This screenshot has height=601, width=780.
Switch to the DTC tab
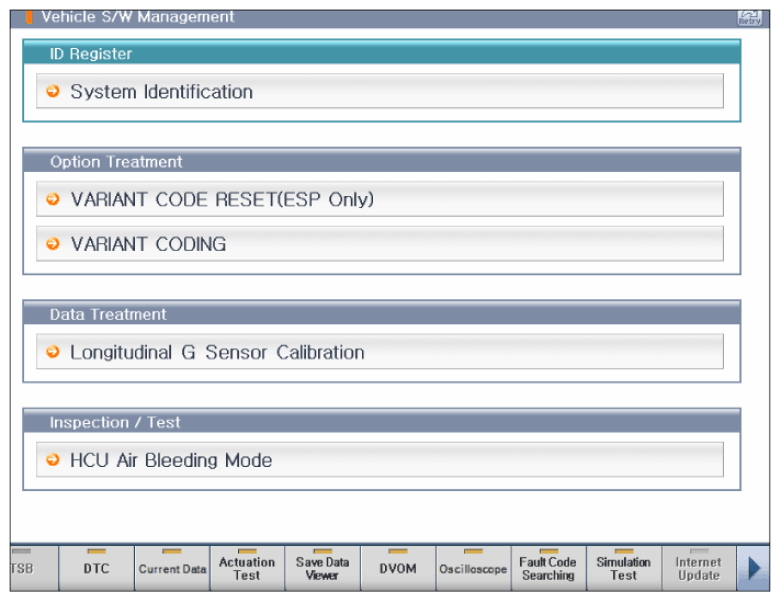click(x=97, y=568)
